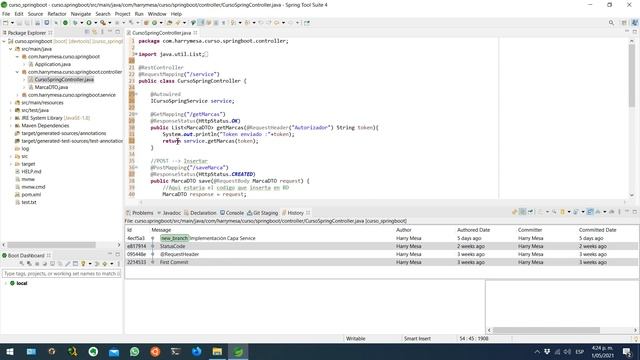This screenshot has width=640, height=360.
Task: Expand the folded import statement
Action: (x=136, y=54)
